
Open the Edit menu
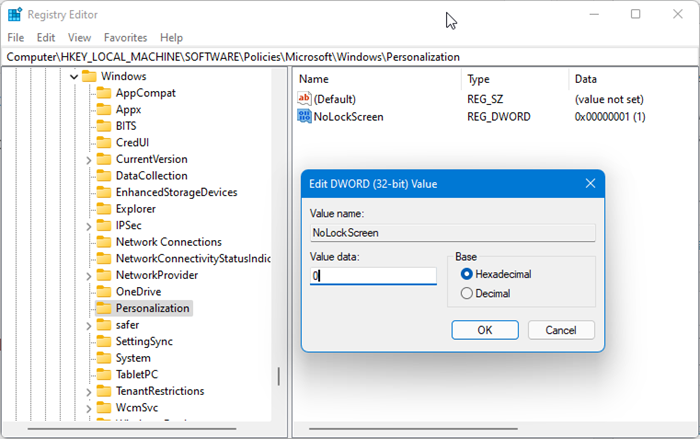tap(46, 38)
